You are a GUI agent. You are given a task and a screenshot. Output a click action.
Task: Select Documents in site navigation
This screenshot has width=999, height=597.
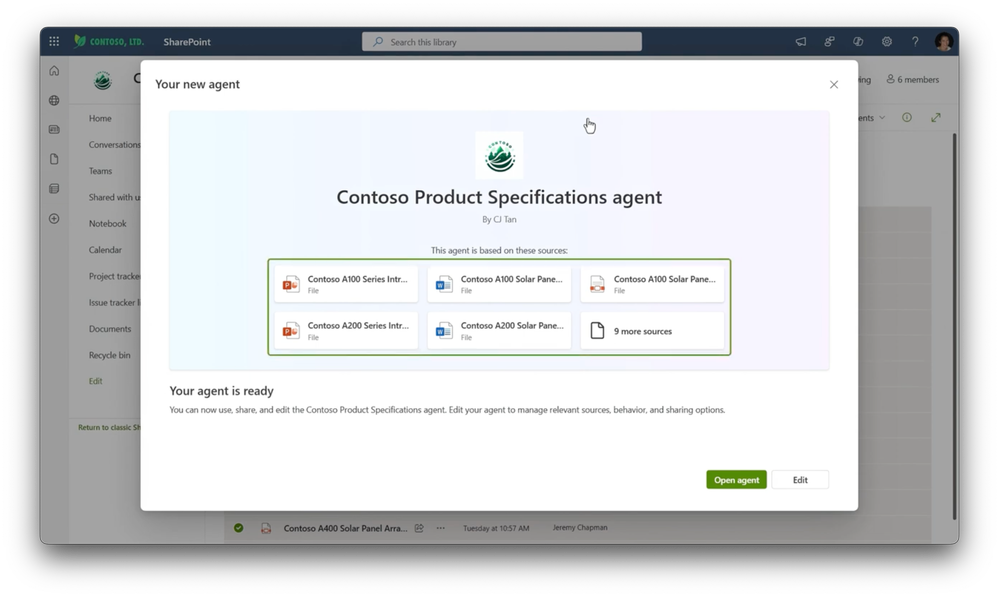[110, 329]
